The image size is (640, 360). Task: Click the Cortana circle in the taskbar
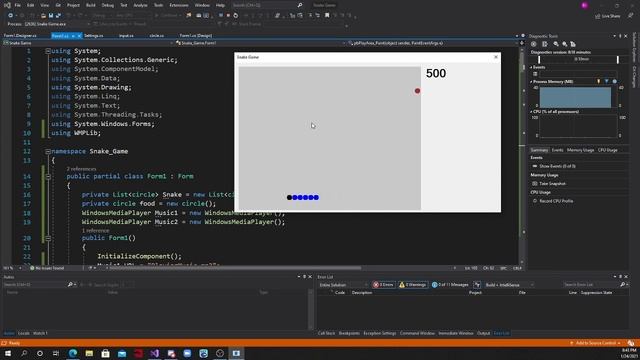(x=40, y=353)
